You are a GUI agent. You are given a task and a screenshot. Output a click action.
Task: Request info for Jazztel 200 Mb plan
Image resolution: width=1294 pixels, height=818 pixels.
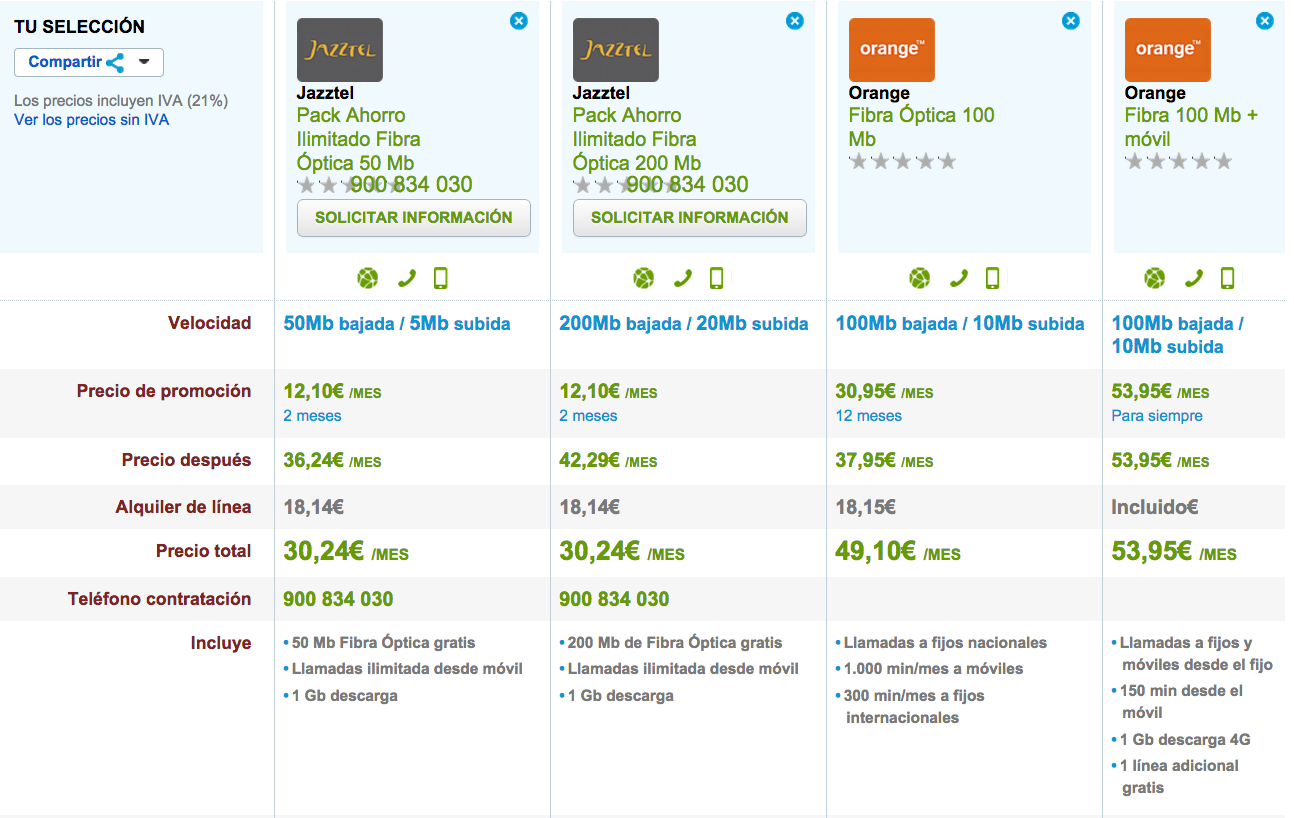[690, 218]
